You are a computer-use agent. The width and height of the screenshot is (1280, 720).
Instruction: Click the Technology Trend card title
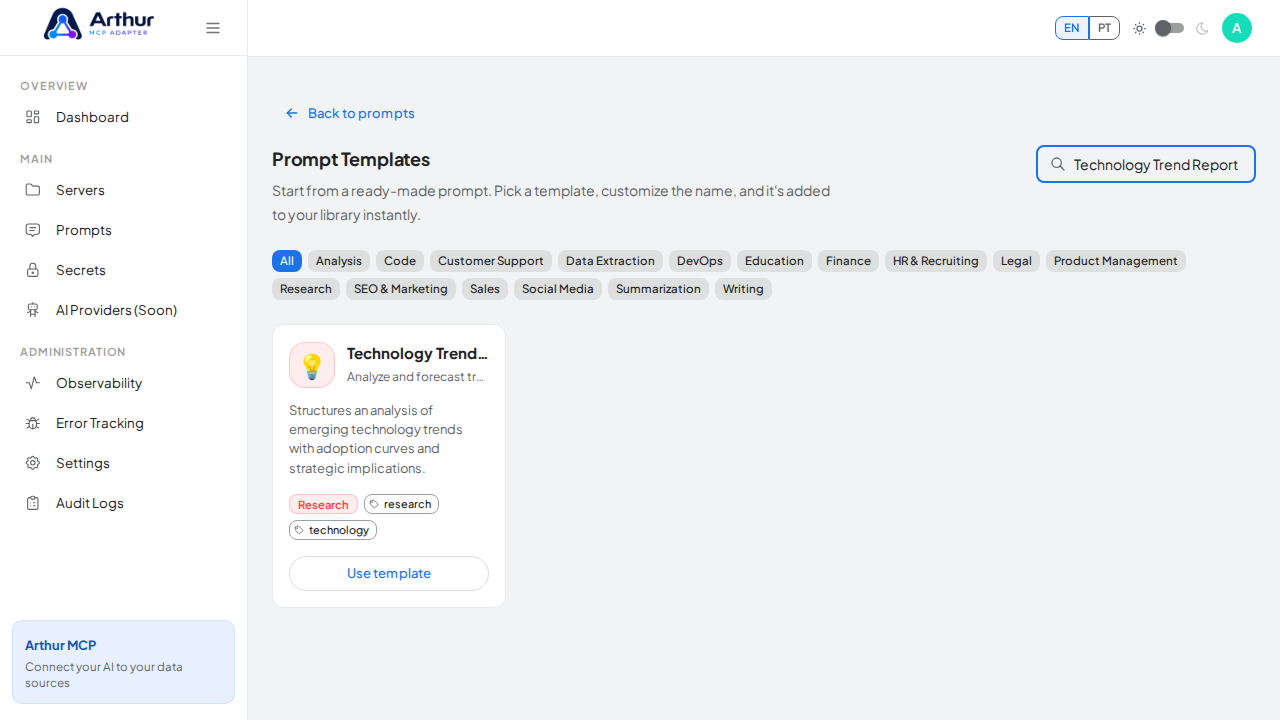click(x=417, y=353)
